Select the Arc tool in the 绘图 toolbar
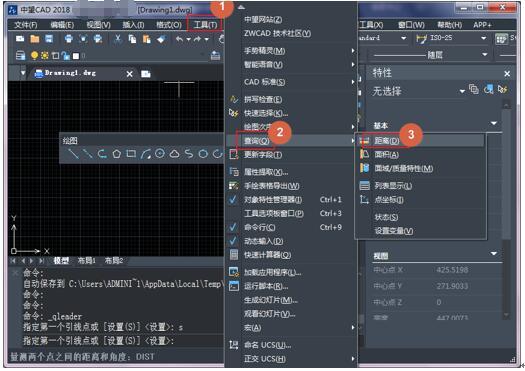This screenshot has width=525, height=371. tap(146, 154)
